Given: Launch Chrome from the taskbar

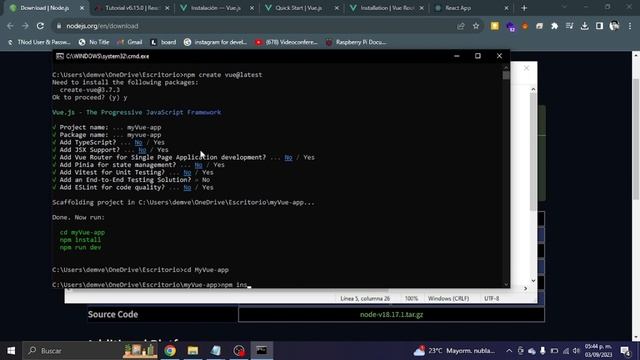Looking at the screenshot, I should pyautogui.click(x=170, y=351).
